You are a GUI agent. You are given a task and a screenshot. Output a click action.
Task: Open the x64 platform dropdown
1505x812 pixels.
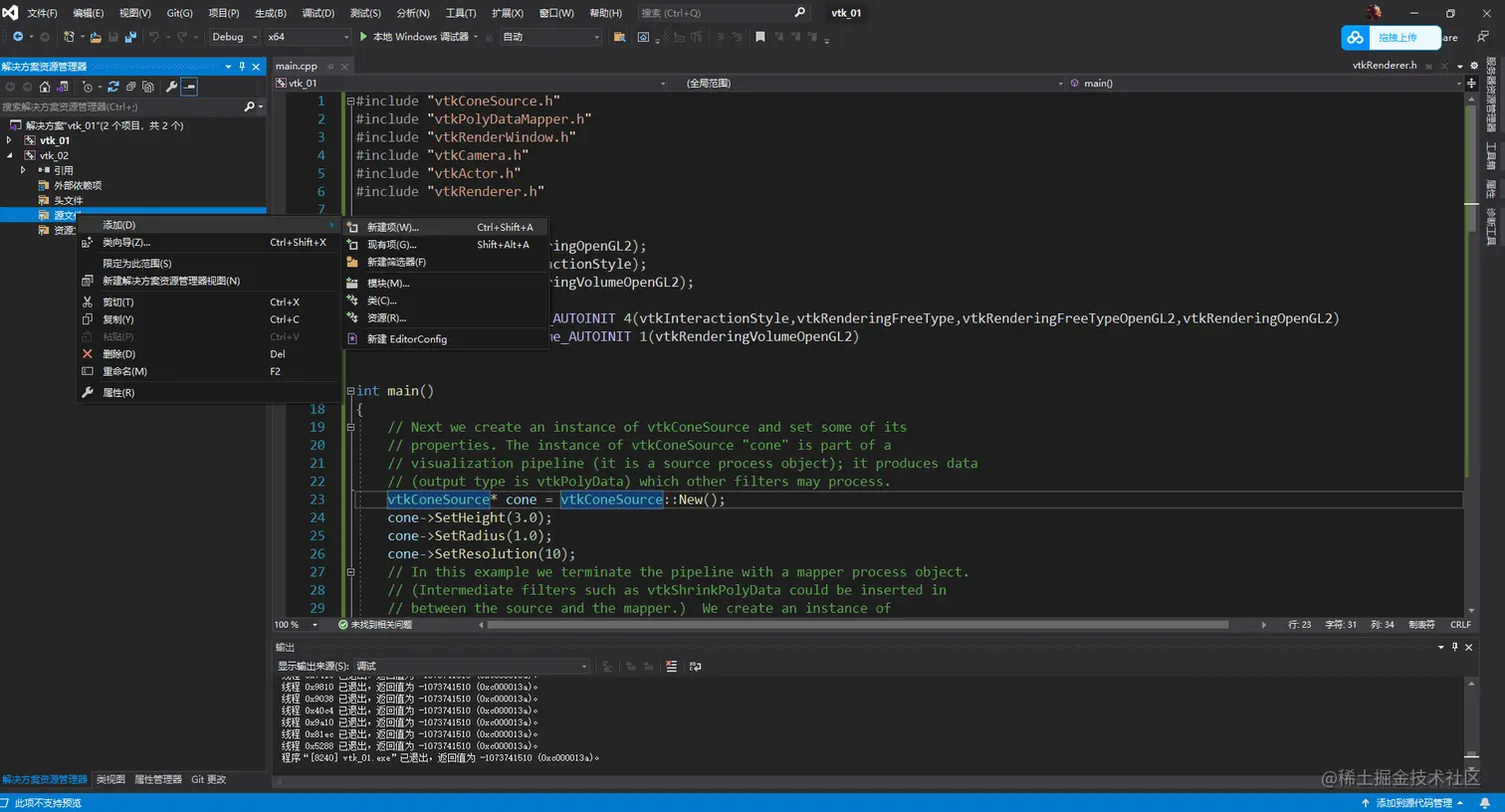click(x=309, y=37)
